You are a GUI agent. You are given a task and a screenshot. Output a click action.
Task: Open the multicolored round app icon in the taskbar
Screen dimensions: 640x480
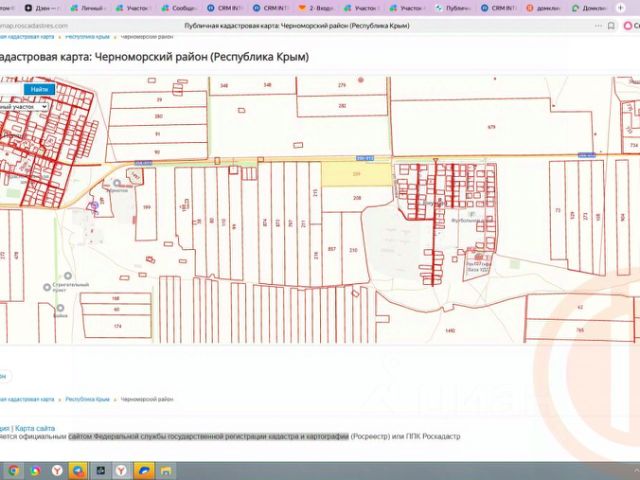coord(35,471)
